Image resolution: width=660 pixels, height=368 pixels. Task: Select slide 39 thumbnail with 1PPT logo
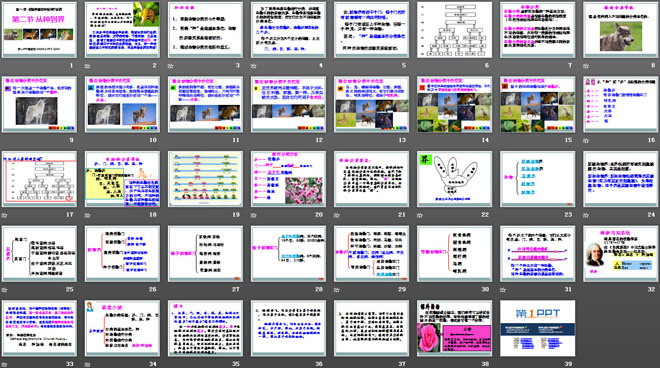point(538,328)
